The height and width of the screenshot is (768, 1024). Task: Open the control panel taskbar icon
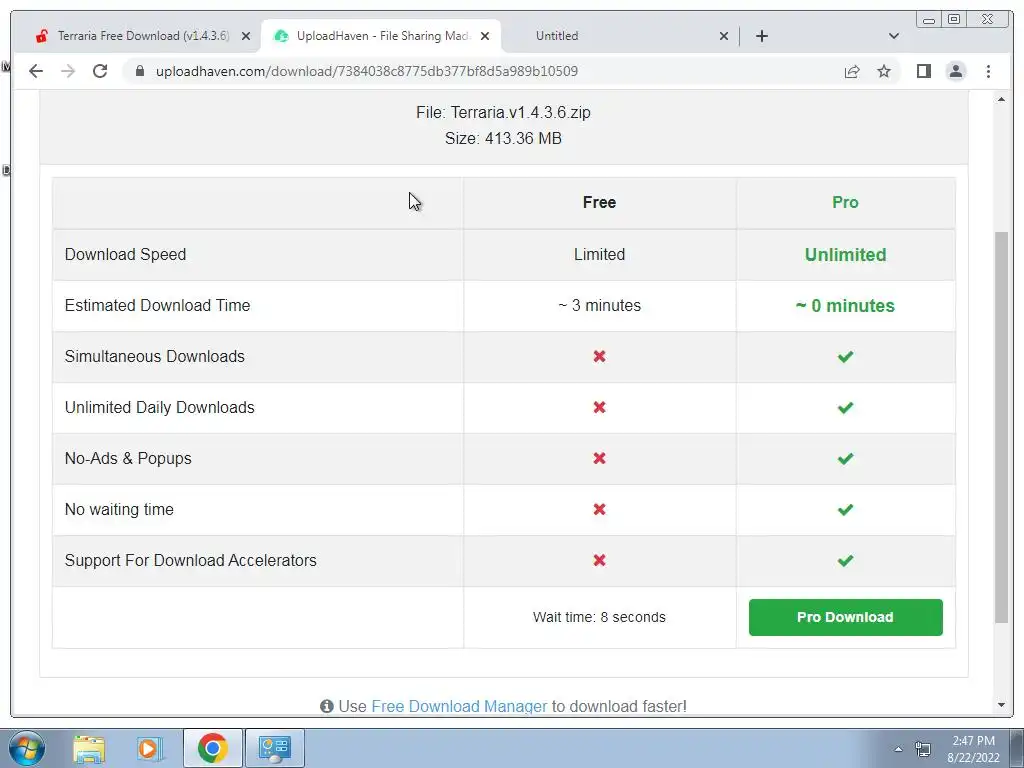(274, 748)
